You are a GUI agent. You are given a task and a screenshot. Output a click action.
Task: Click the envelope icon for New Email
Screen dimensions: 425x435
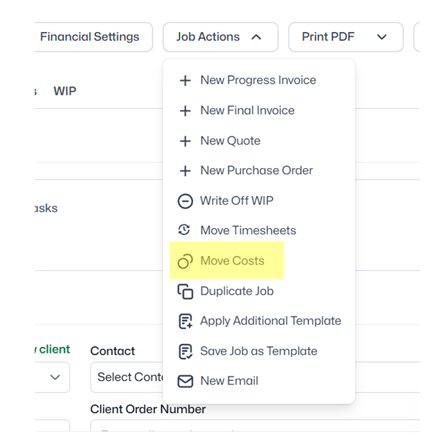[185, 381]
